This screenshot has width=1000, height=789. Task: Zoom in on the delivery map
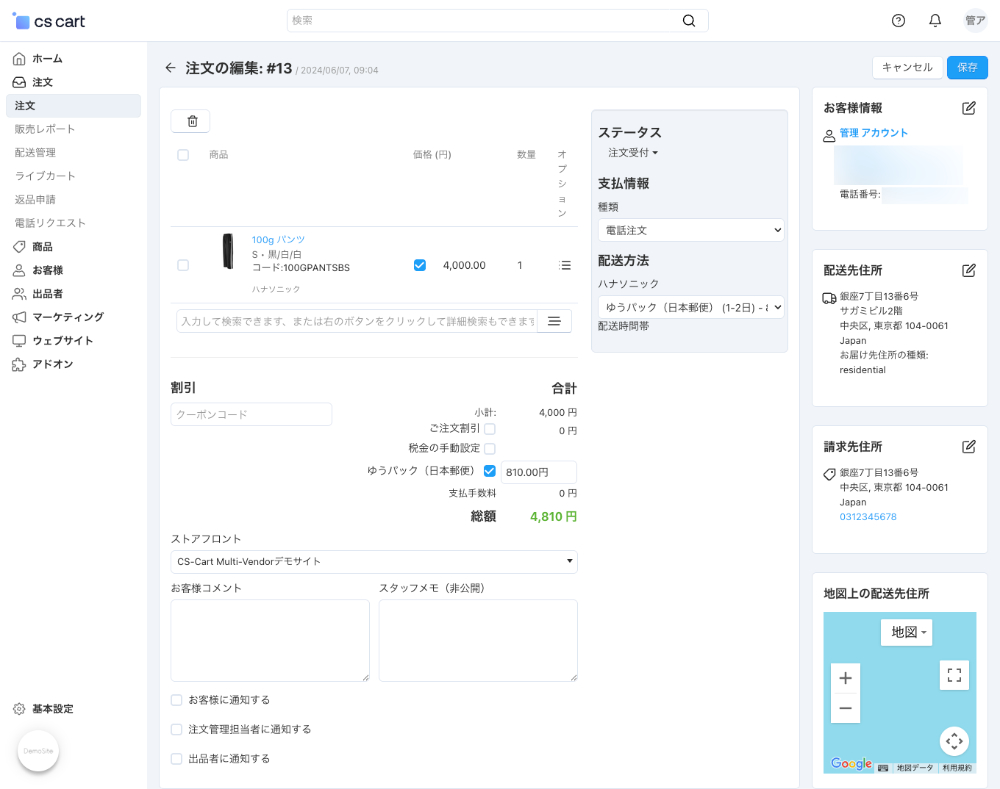(845, 678)
